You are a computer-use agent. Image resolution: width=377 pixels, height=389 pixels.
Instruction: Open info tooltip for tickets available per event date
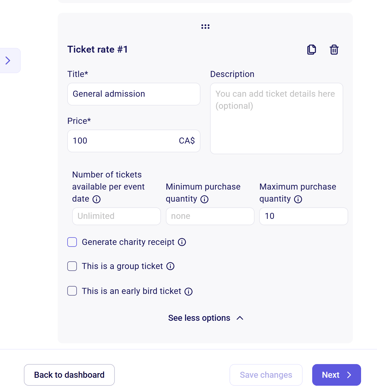[x=96, y=199]
